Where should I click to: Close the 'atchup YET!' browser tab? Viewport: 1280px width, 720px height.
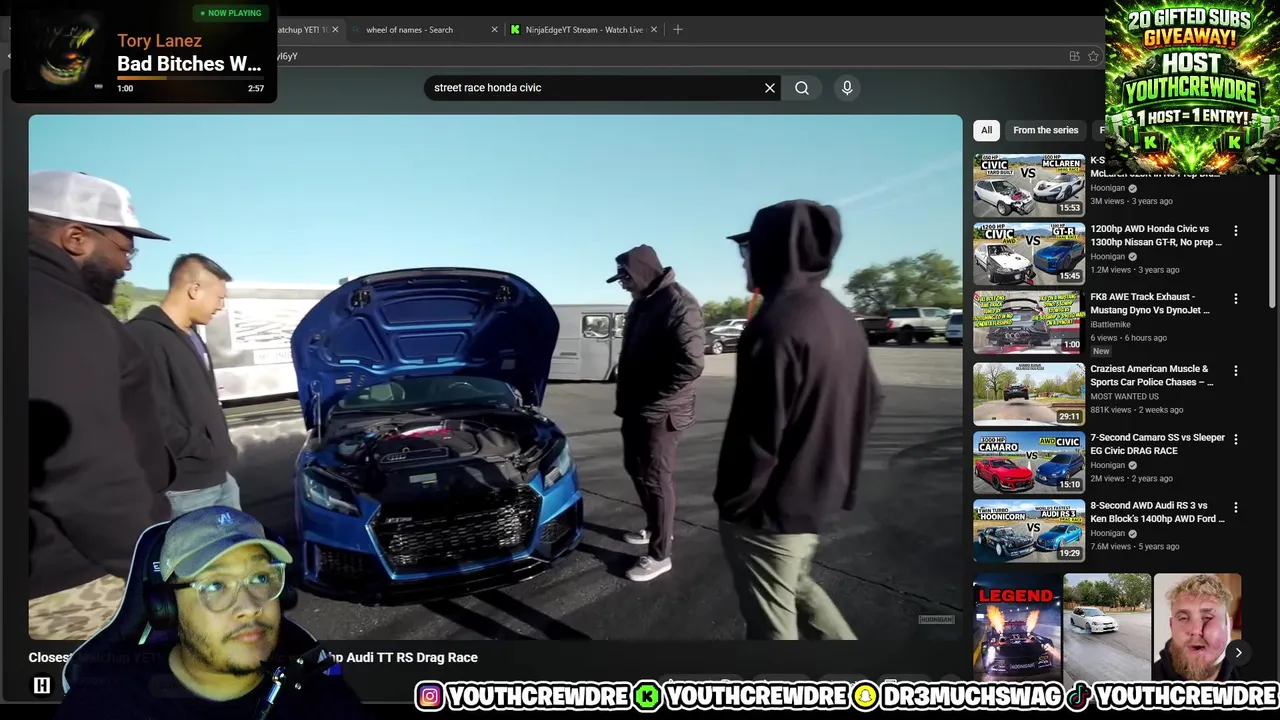(x=335, y=30)
